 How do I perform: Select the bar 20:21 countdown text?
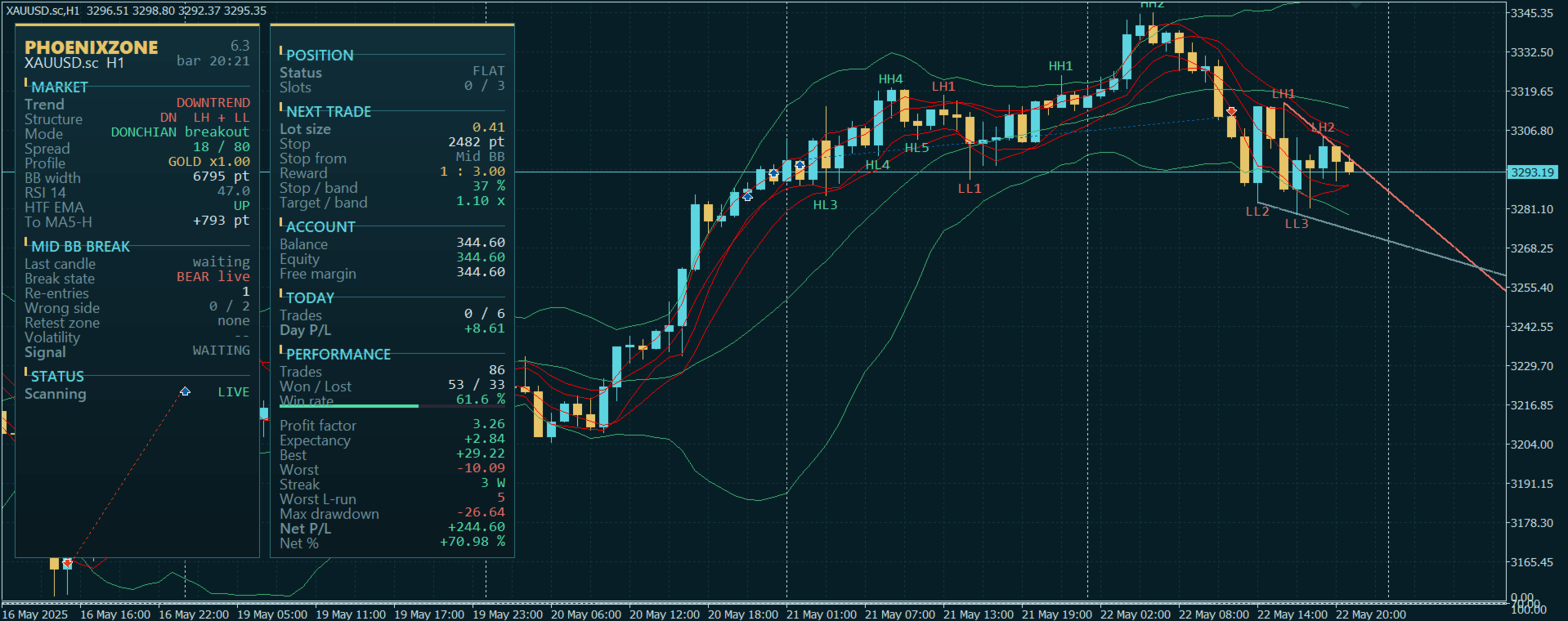click(x=213, y=60)
